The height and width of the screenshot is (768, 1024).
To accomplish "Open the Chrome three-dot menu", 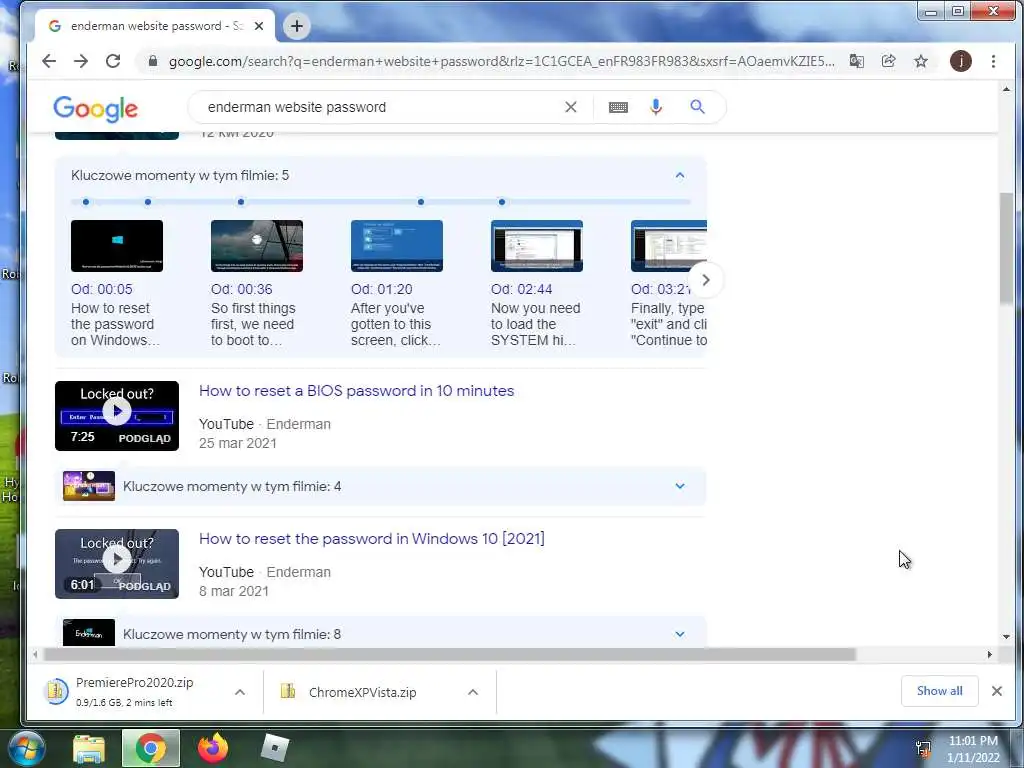I will point(993,61).
